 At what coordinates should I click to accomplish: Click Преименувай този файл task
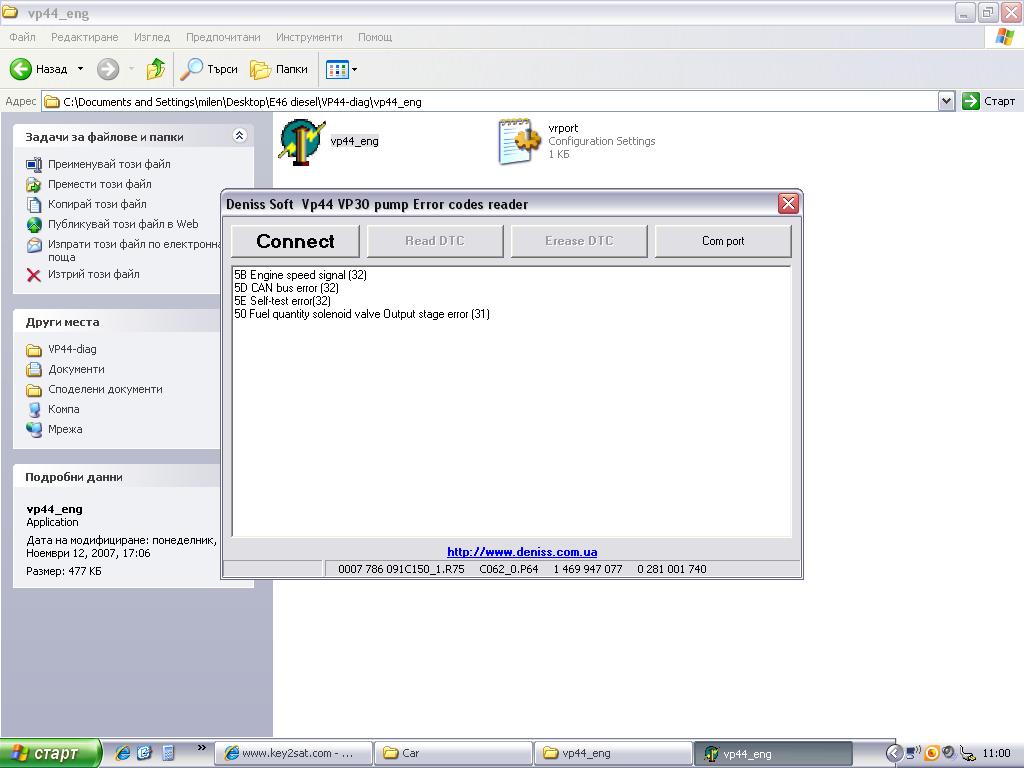pyautogui.click(x=109, y=164)
